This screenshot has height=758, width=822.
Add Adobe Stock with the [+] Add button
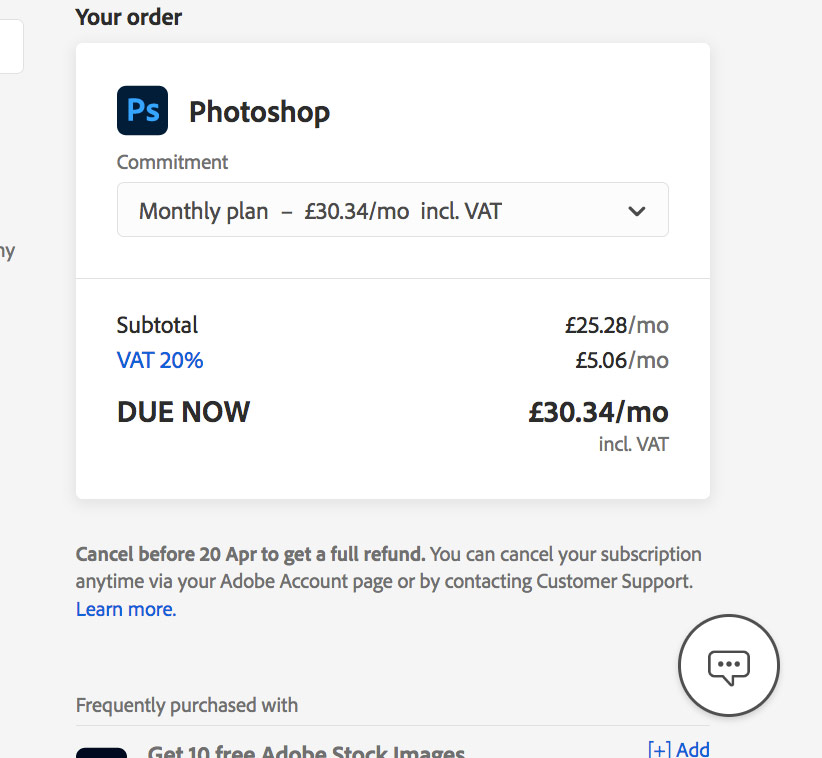(679, 749)
